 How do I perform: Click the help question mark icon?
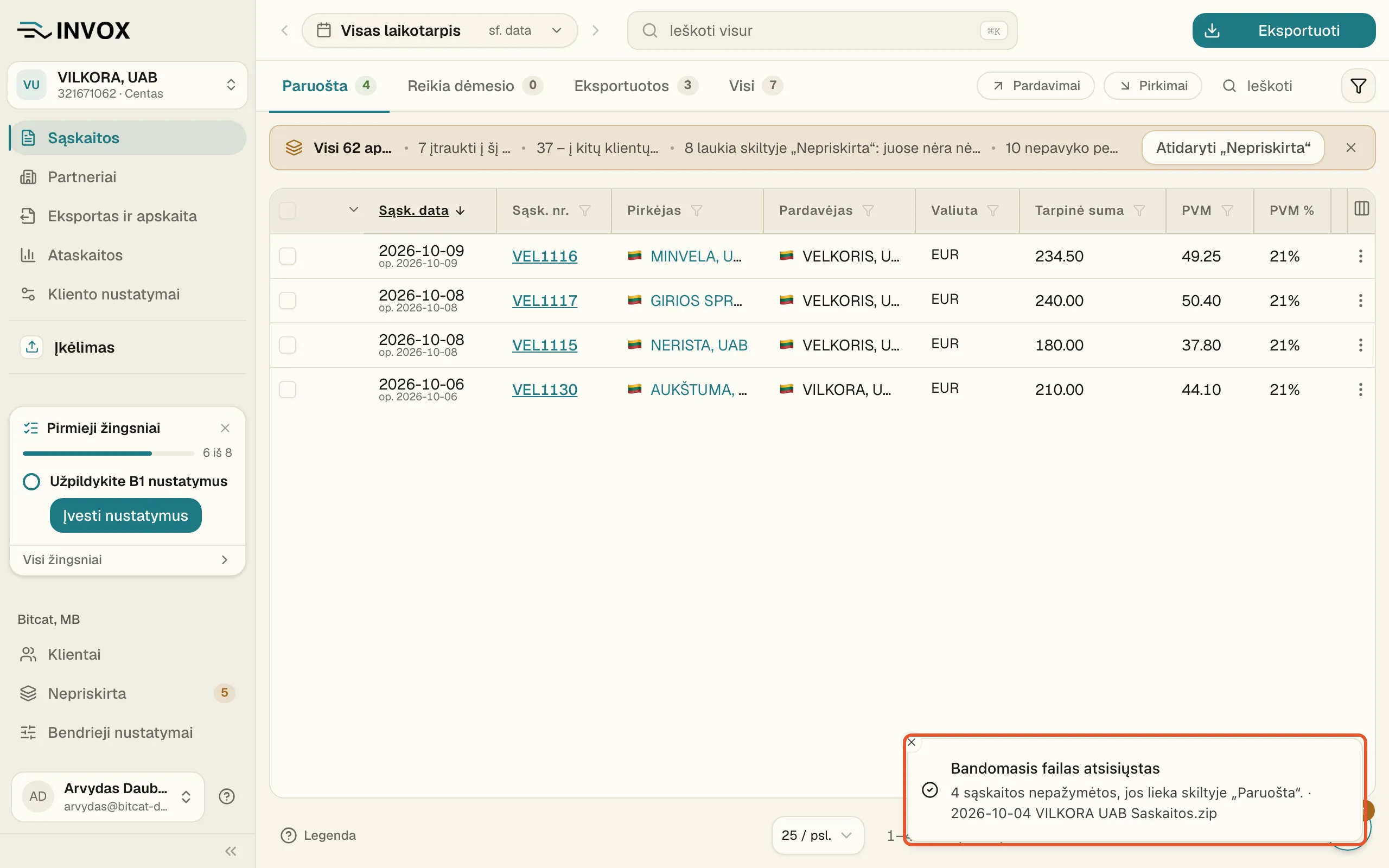coord(227,796)
